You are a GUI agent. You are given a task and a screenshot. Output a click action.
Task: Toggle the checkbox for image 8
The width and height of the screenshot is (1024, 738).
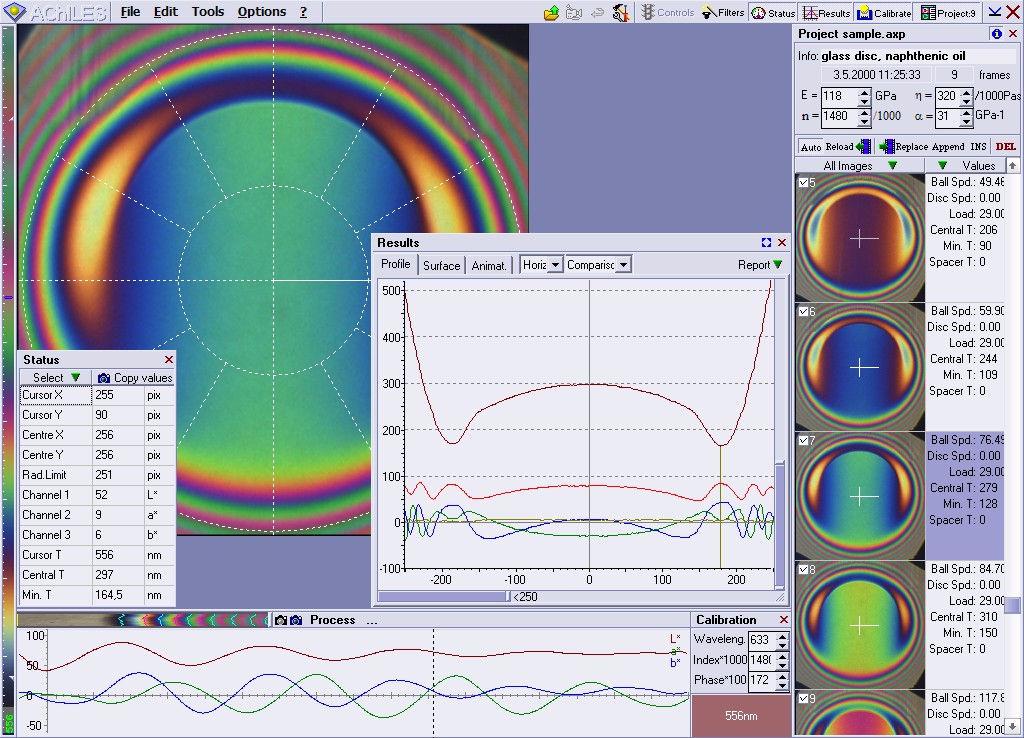pos(803,570)
